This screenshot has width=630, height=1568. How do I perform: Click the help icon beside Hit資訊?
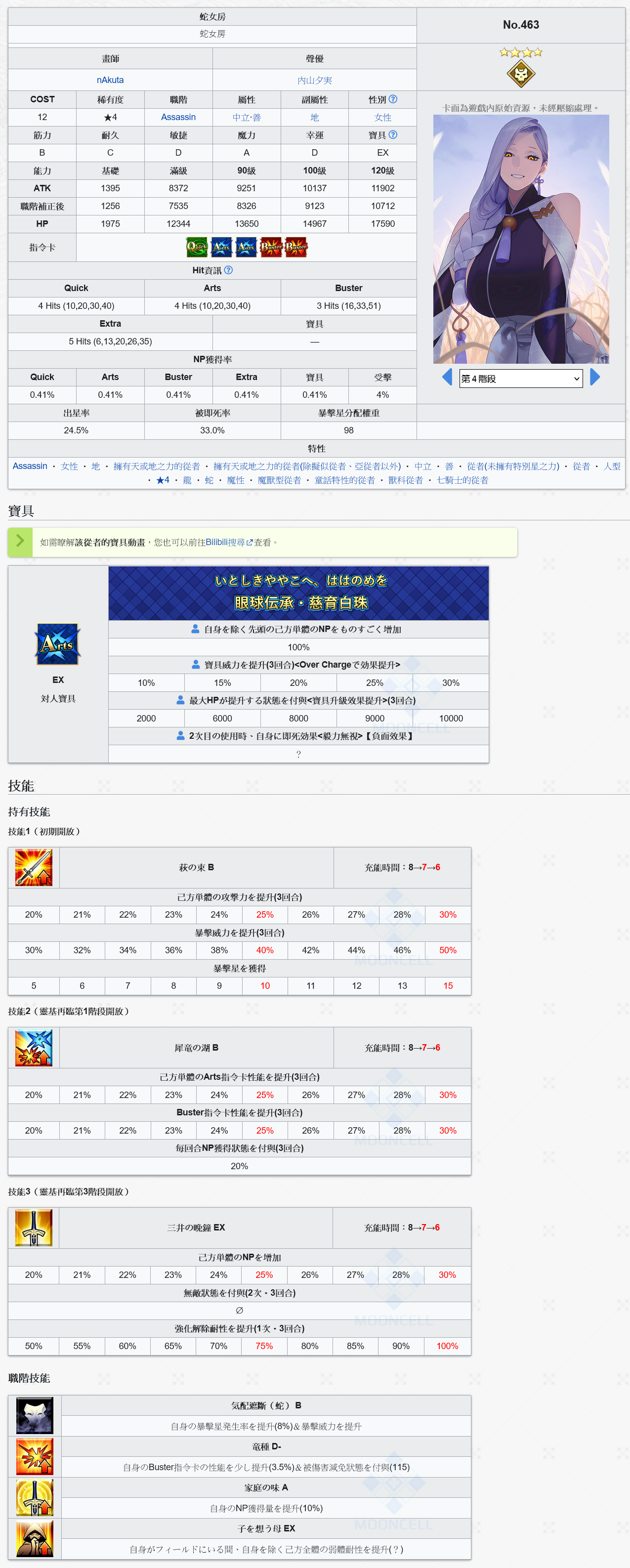[x=228, y=270]
